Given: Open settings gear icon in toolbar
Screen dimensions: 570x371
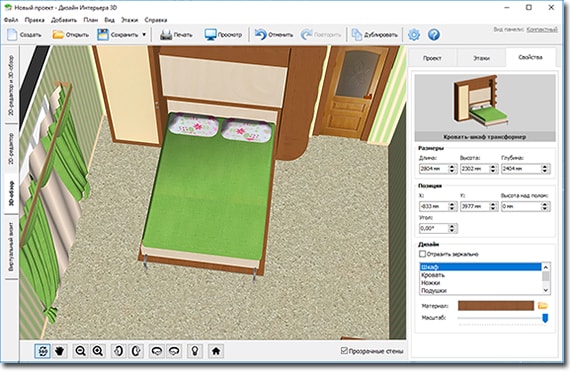Looking at the screenshot, I should coord(414,35).
